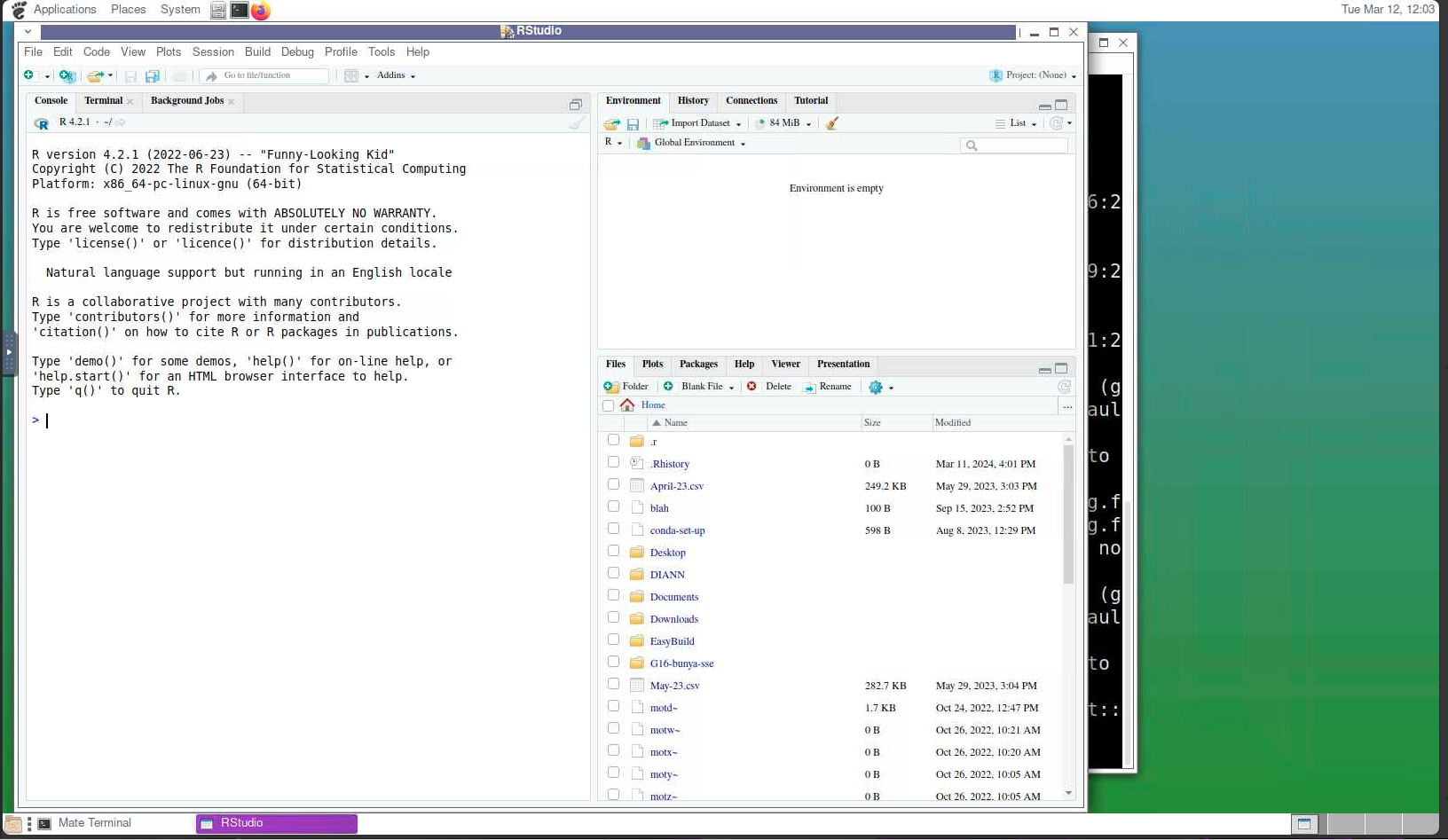The image size is (1448, 840).
Task: Open the 84 MiB memory usage dropdown
Action: click(783, 123)
